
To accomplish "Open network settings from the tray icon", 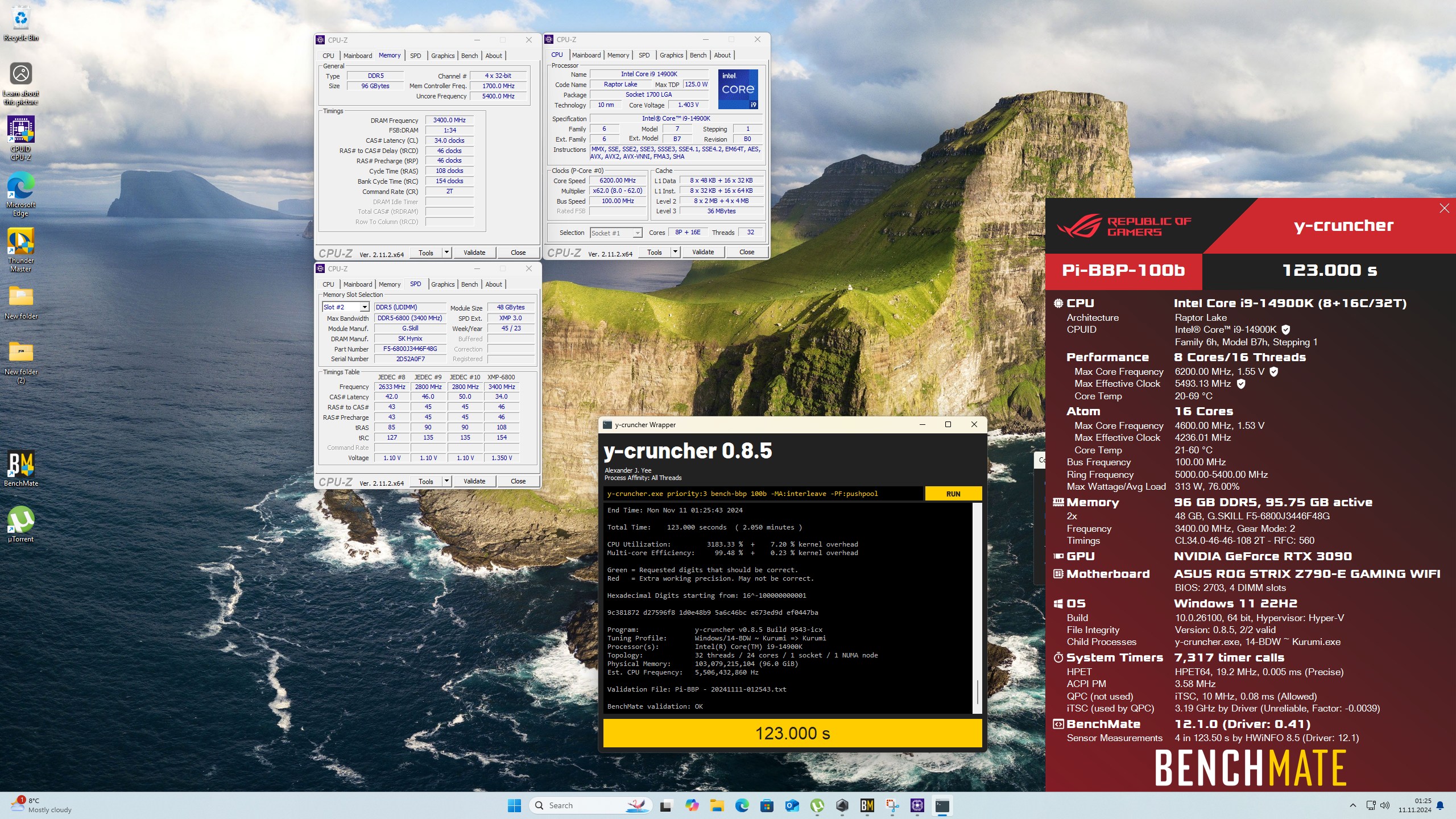I will click(1371, 805).
